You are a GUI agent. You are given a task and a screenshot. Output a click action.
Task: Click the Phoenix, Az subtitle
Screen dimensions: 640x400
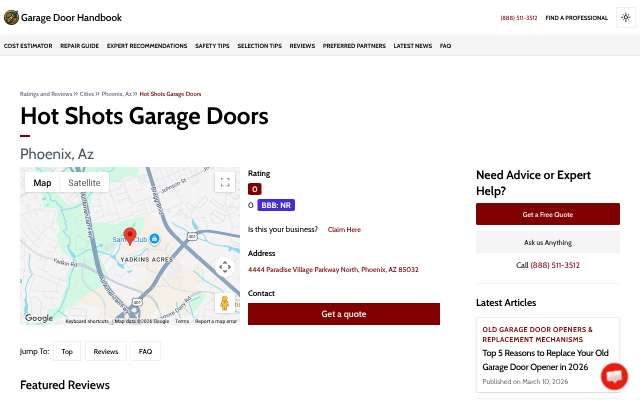pyautogui.click(x=57, y=154)
